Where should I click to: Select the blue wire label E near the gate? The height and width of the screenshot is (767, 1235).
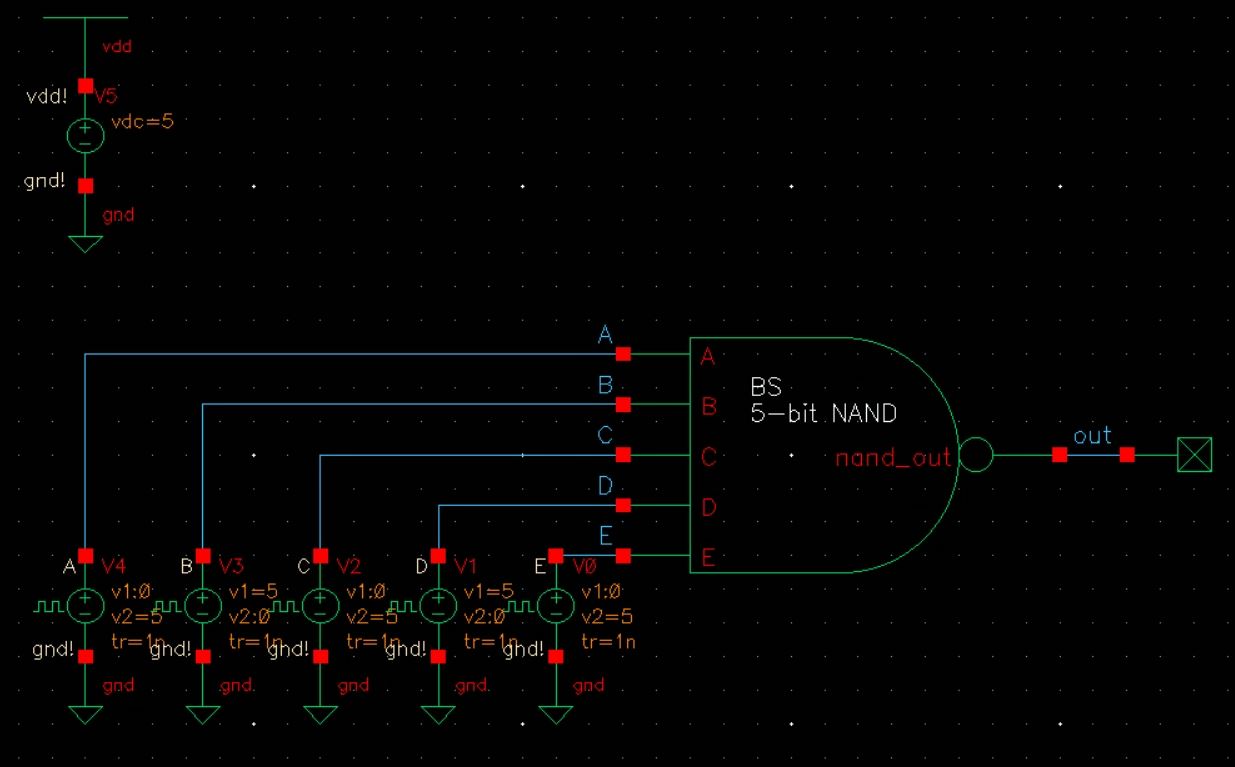coord(605,537)
